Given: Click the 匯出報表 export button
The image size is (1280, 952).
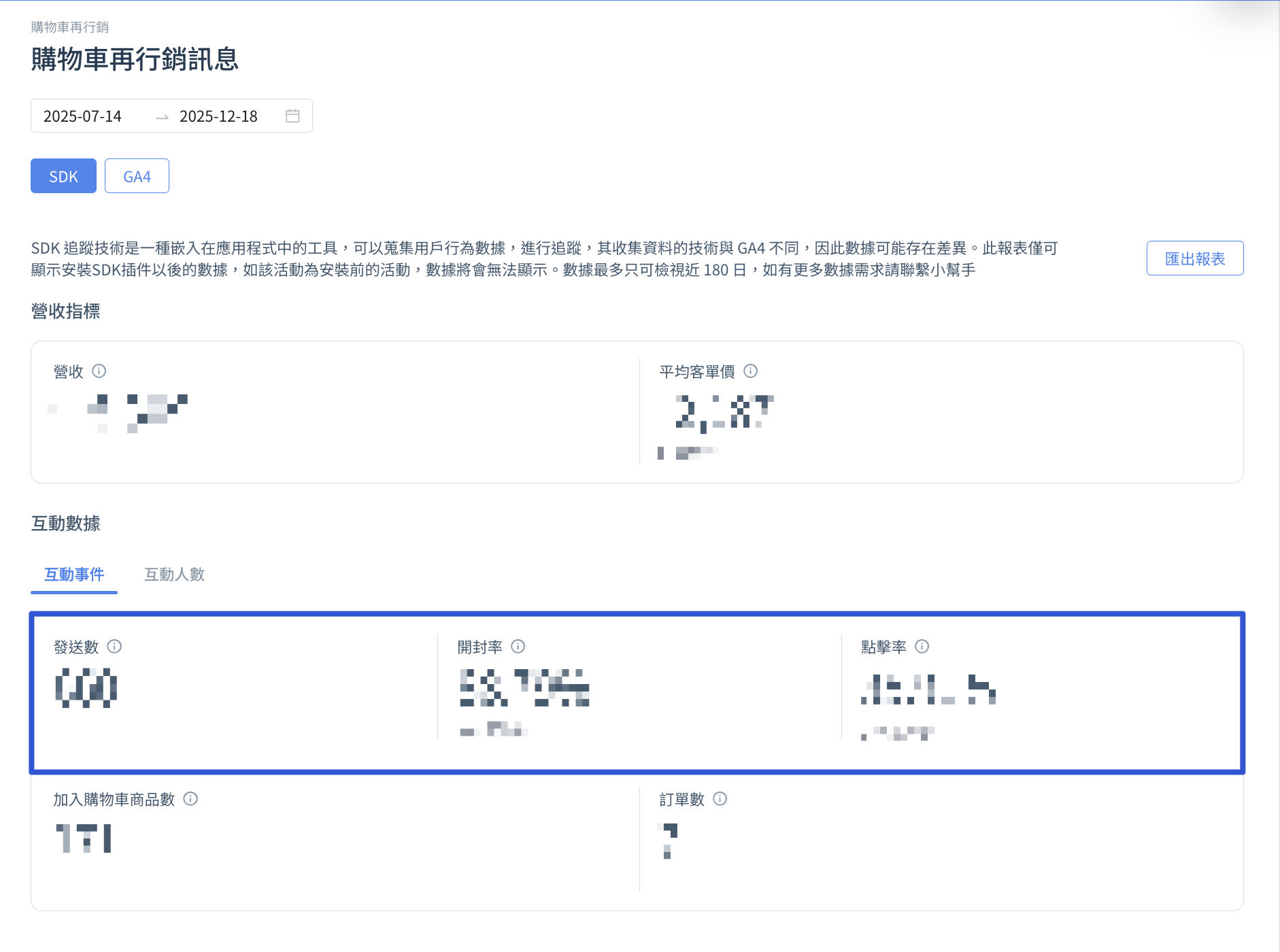Looking at the screenshot, I should [1195, 258].
